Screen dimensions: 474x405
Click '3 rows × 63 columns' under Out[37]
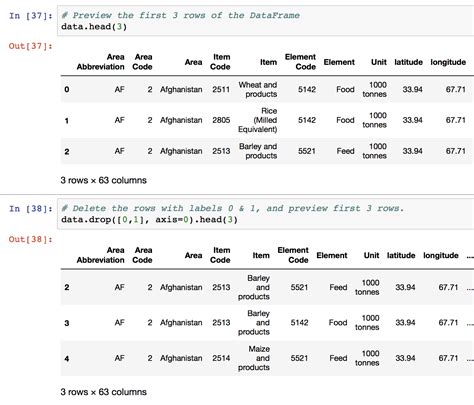point(103,180)
